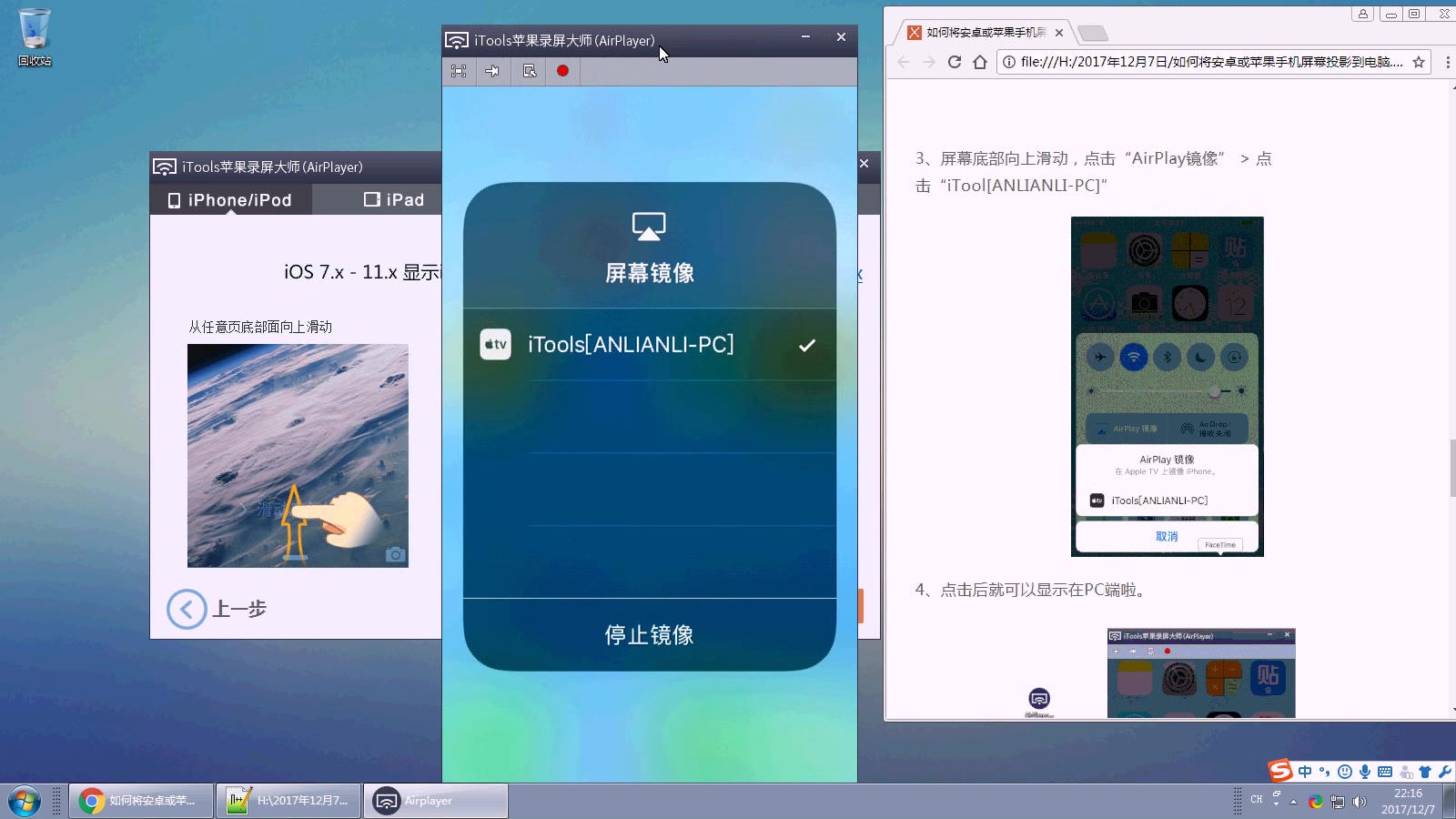1456x819 pixels.
Task: Close the Chrome tab 如何将安卓或苹果手机
Action: pyautogui.click(x=1059, y=32)
